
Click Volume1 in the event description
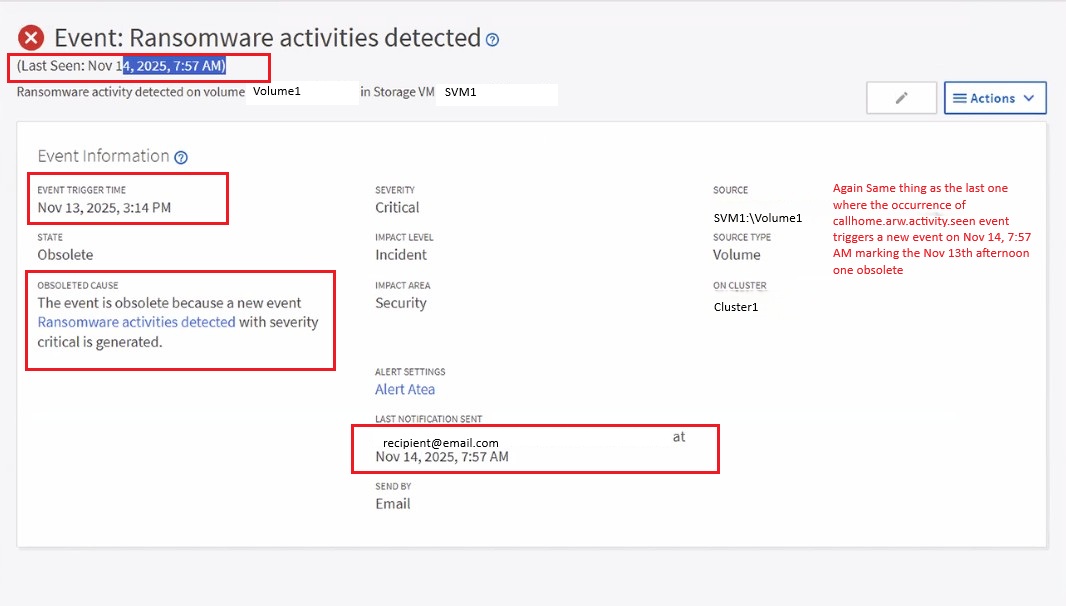[277, 91]
